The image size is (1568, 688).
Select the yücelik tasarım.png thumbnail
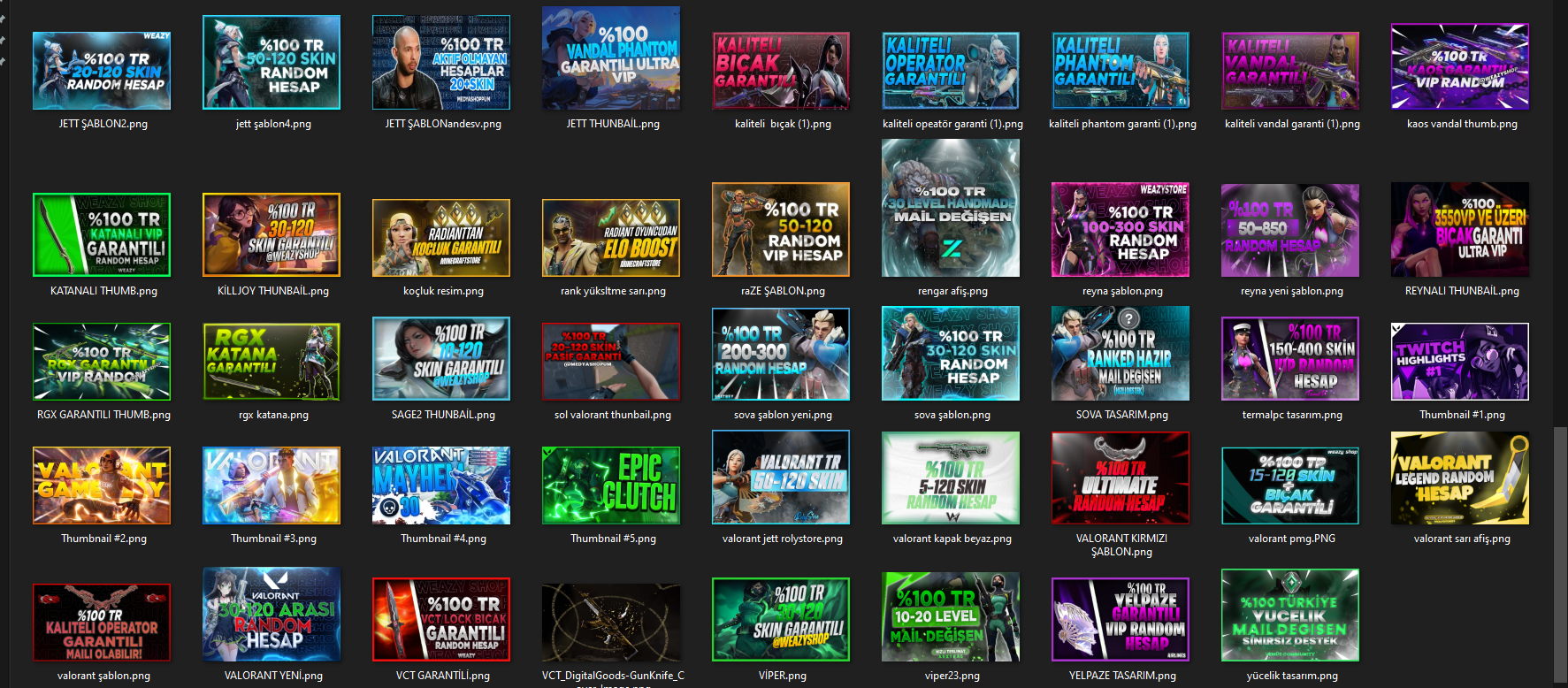pos(1290,615)
